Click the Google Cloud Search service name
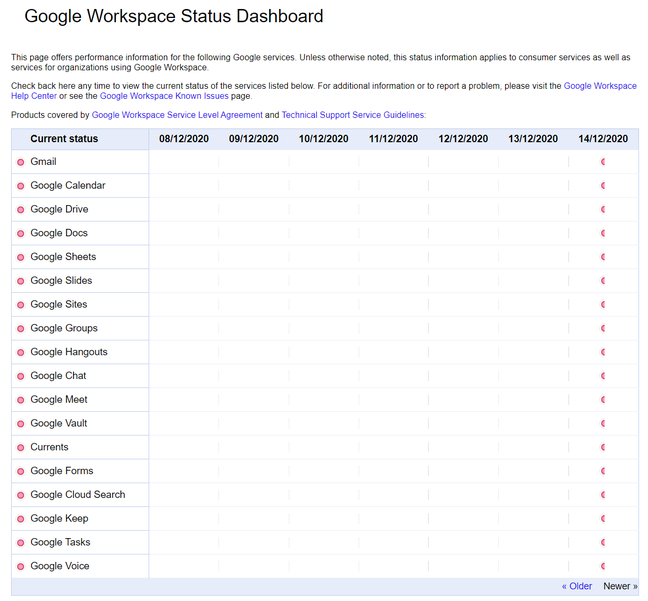Screen dimensions: 648x601 [78, 495]
